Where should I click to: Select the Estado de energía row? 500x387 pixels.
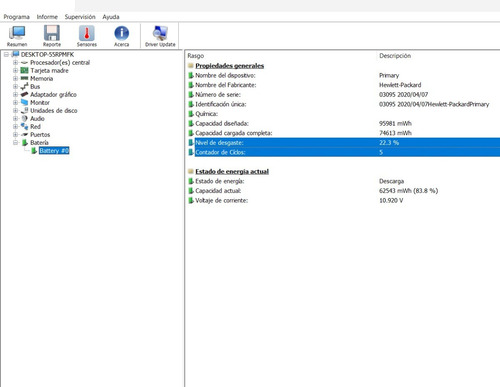(x=343, y=181)
